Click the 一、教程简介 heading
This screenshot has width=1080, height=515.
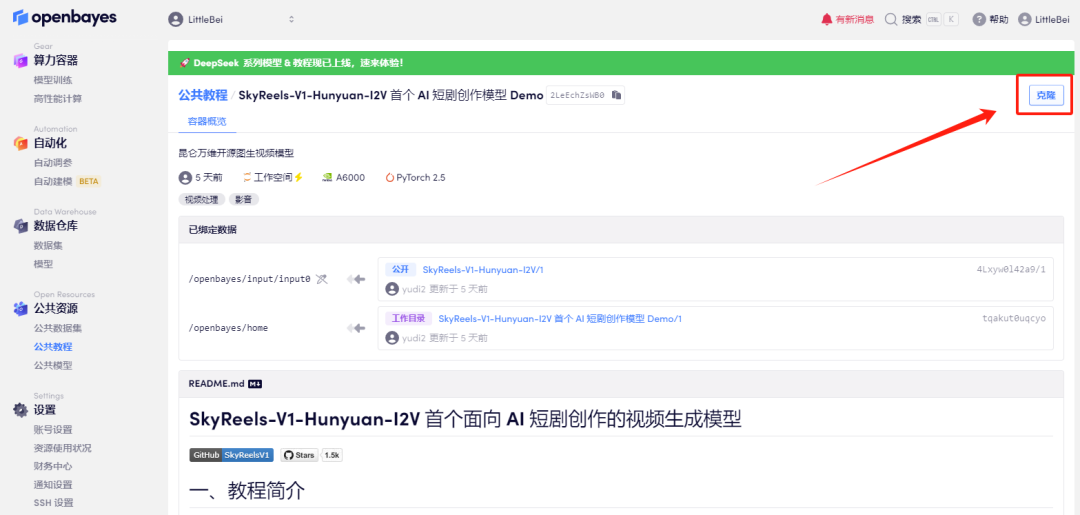(247, 490)
